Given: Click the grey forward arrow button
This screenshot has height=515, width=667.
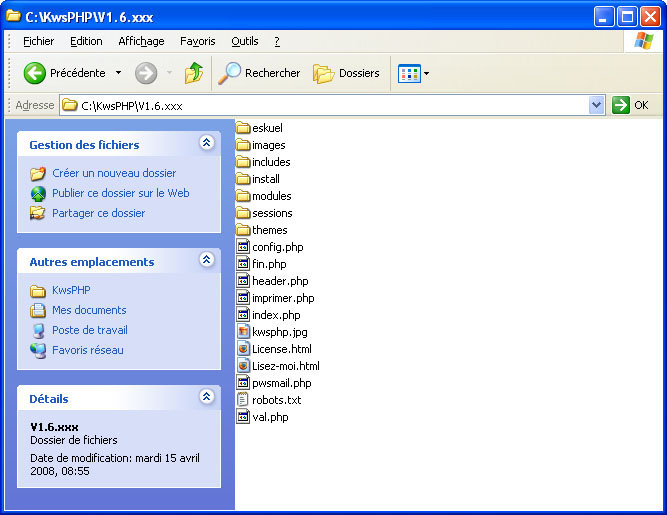Looking at the screenshot, I should coord(146,73).
